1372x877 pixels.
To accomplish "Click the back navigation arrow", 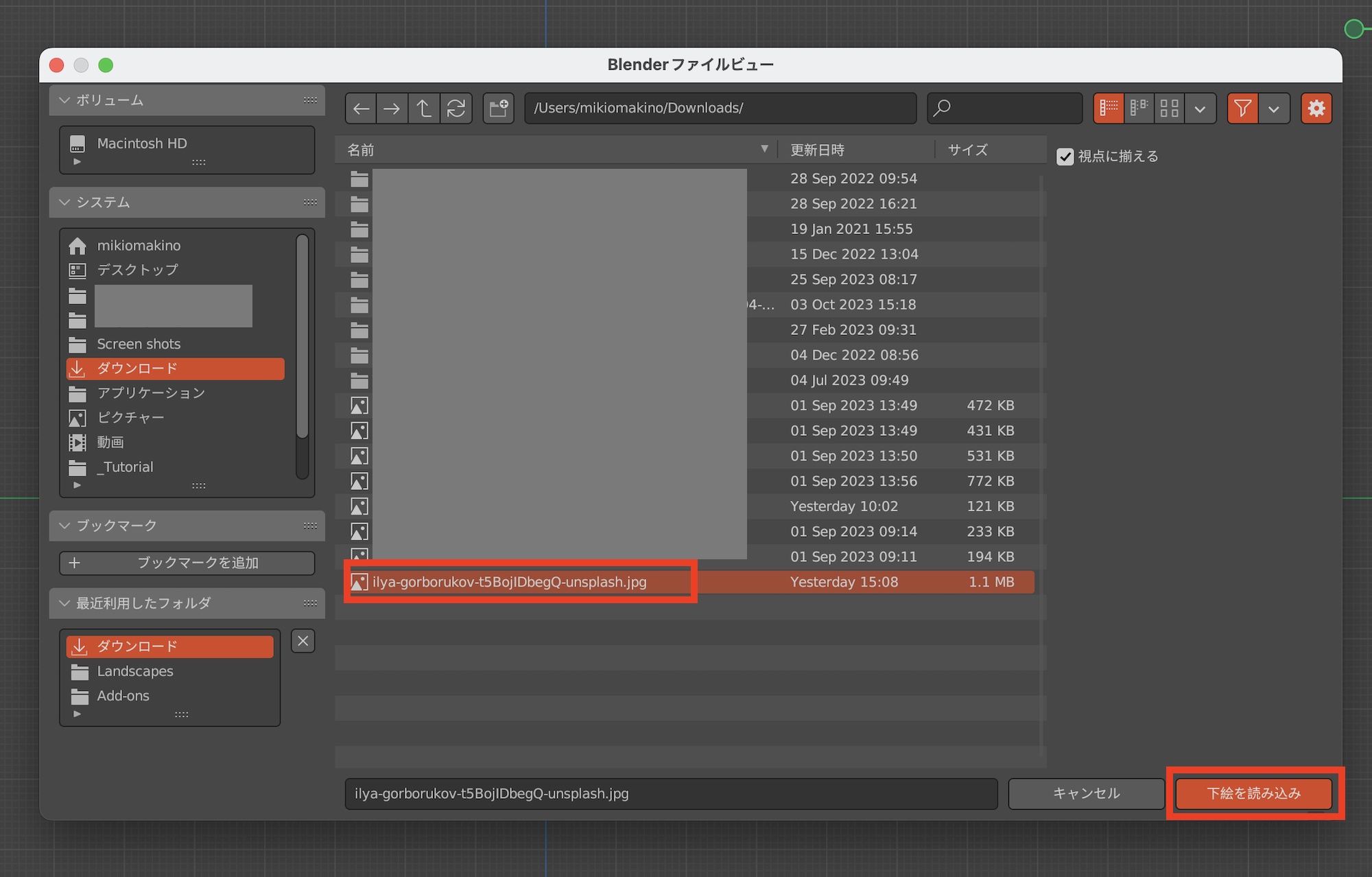I will pos(361,108).
